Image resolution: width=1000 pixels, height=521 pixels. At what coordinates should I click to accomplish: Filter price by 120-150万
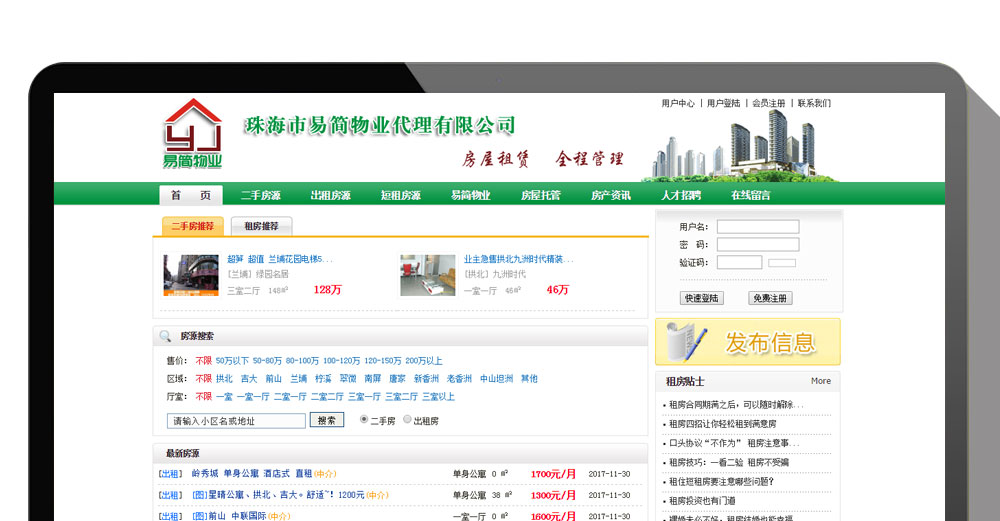click(x=383, y=361)
